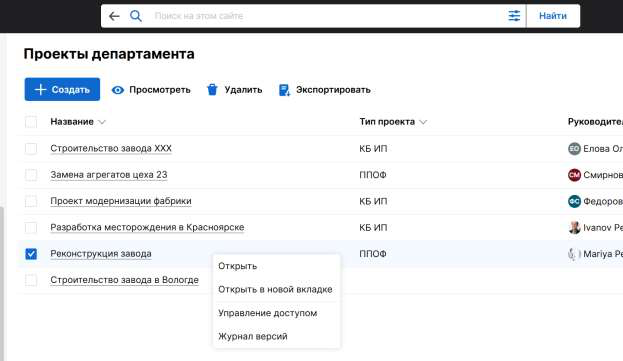The image size is (623, 361).
Task: Open search filter settings sliders icon
Action: click(514, 16)
